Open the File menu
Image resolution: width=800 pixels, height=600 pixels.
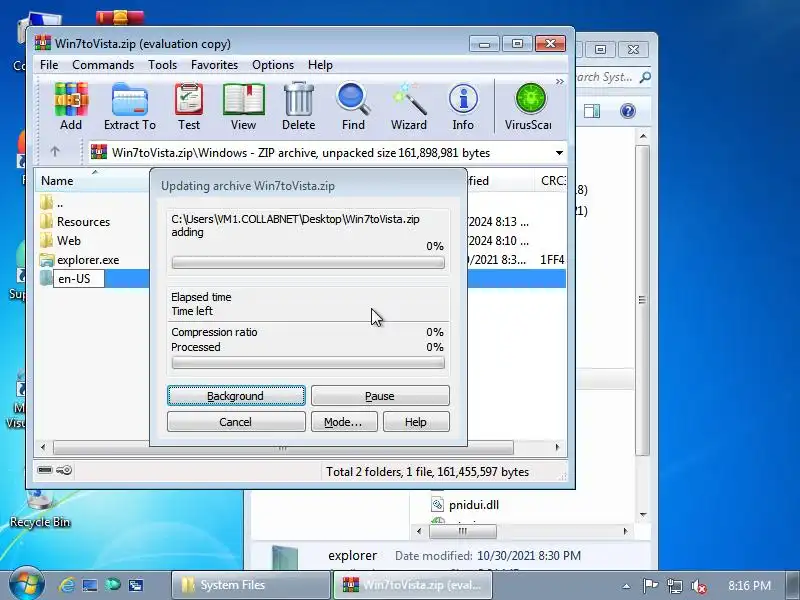(49, 65)
